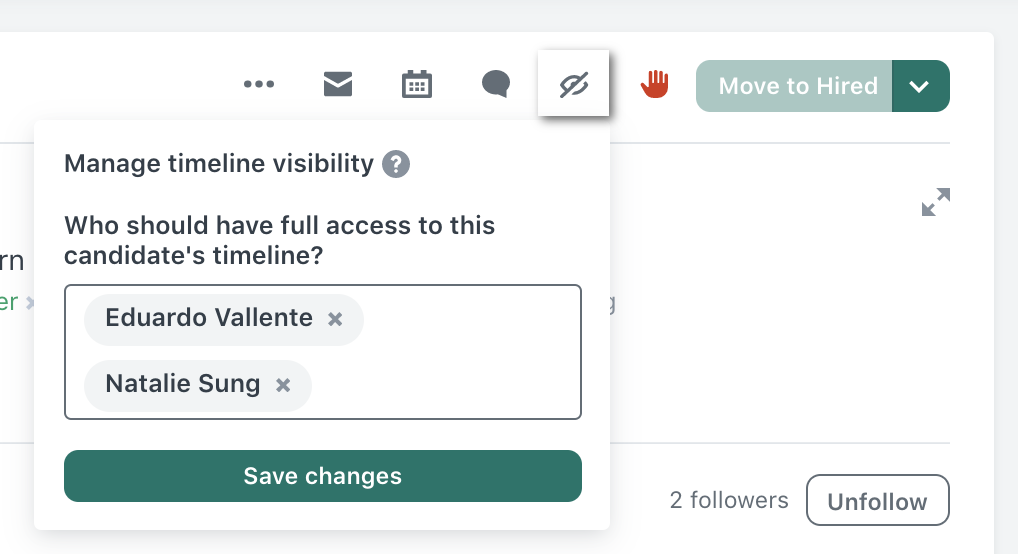The height and width of the screenshot is (554, 1018).
Task: Open the 2 followers list
Action: pos(729,500)
